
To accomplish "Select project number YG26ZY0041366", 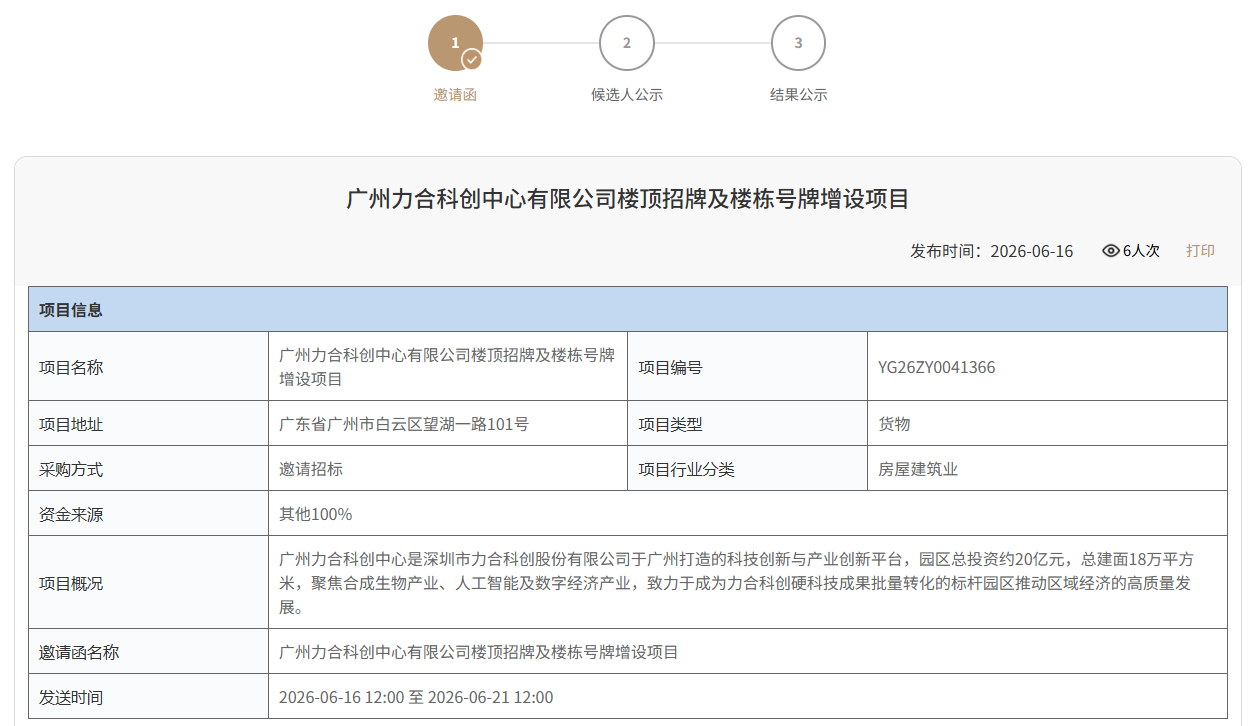I will [937, 367].
